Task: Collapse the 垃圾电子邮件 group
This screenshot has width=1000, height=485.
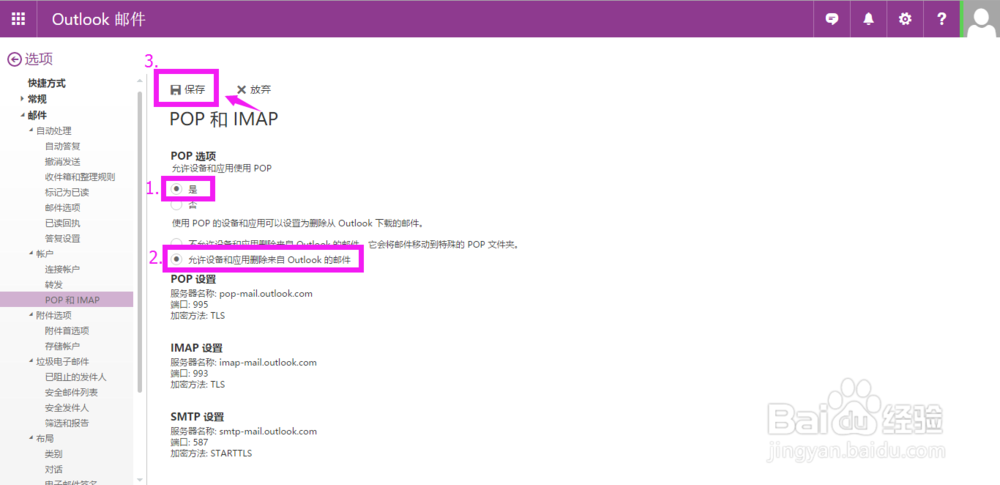Action: pyautogui.click(x=31, y=361)
